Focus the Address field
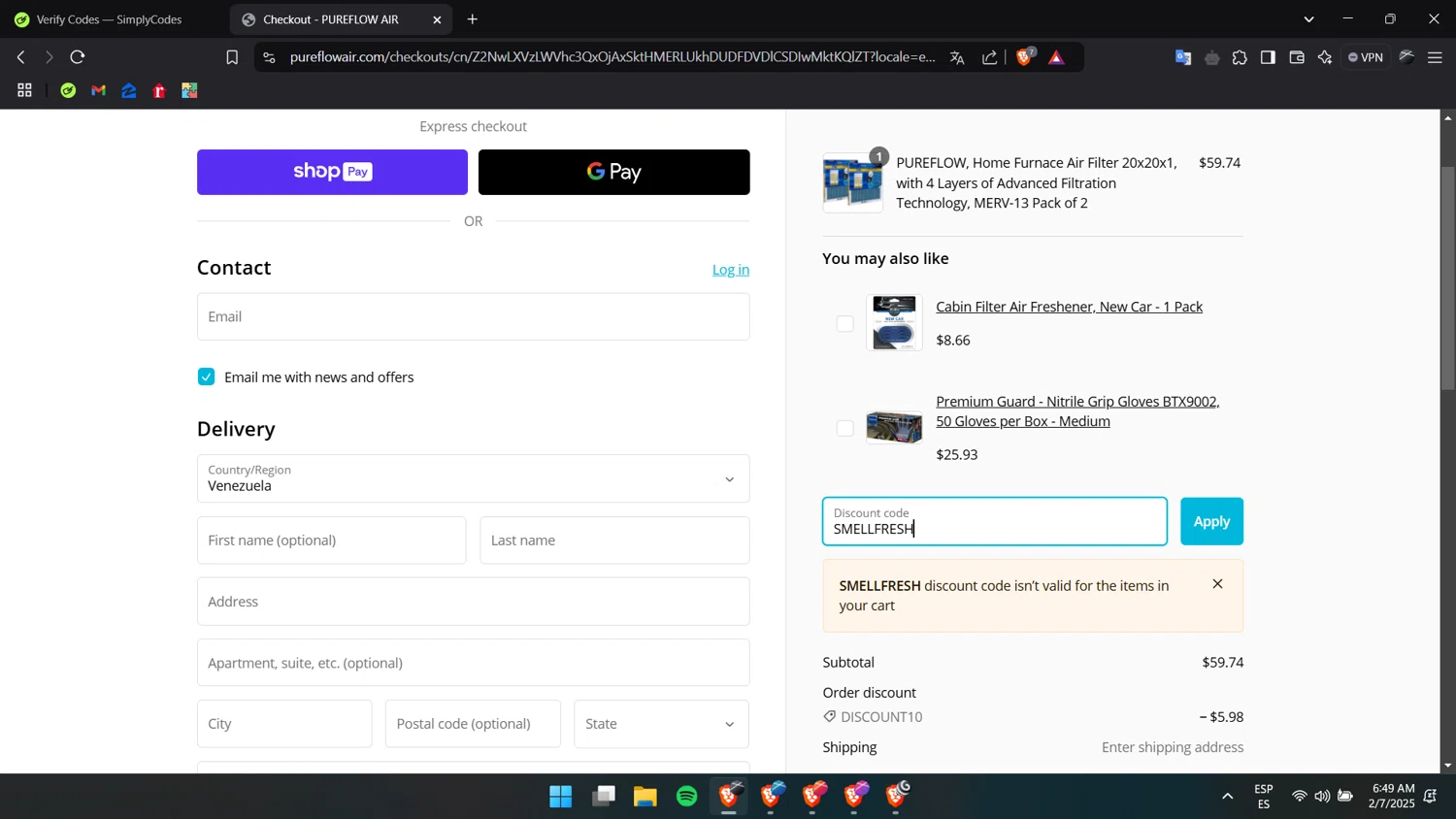 point(473,602)
